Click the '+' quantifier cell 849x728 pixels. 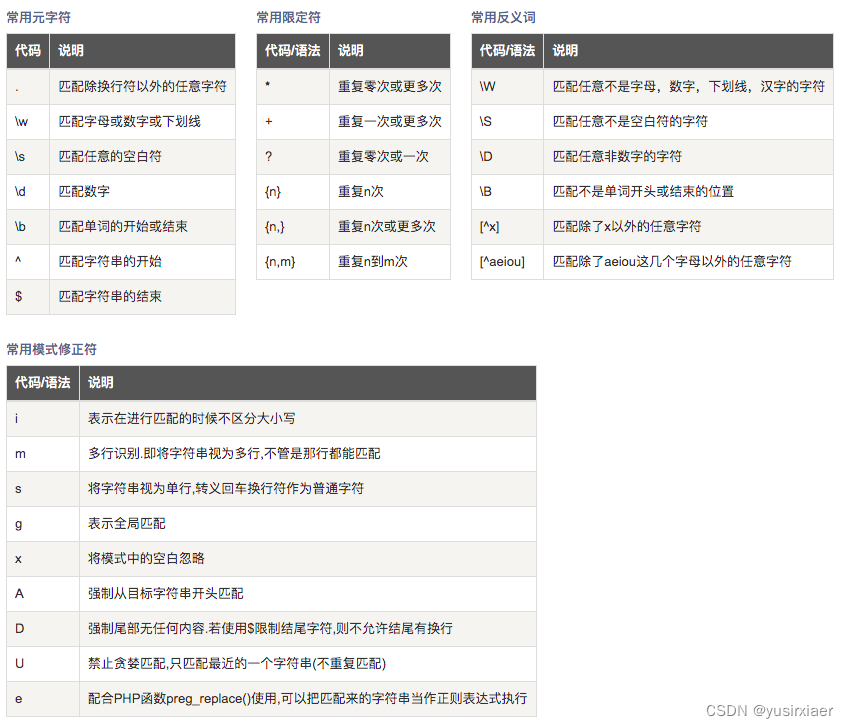coord(293,122)
